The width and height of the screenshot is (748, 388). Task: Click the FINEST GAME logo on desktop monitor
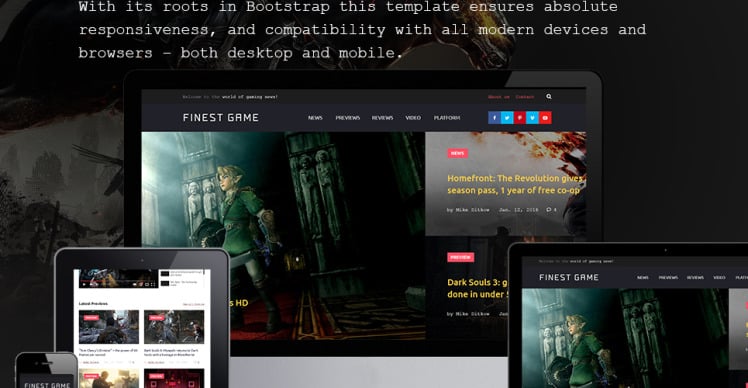click(x=220, y=117)
